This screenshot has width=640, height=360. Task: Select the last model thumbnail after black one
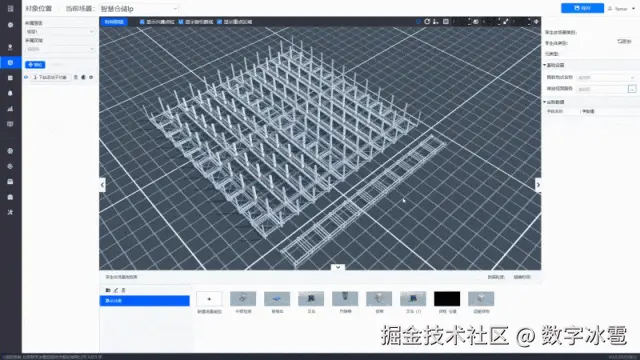coord(481,299)
